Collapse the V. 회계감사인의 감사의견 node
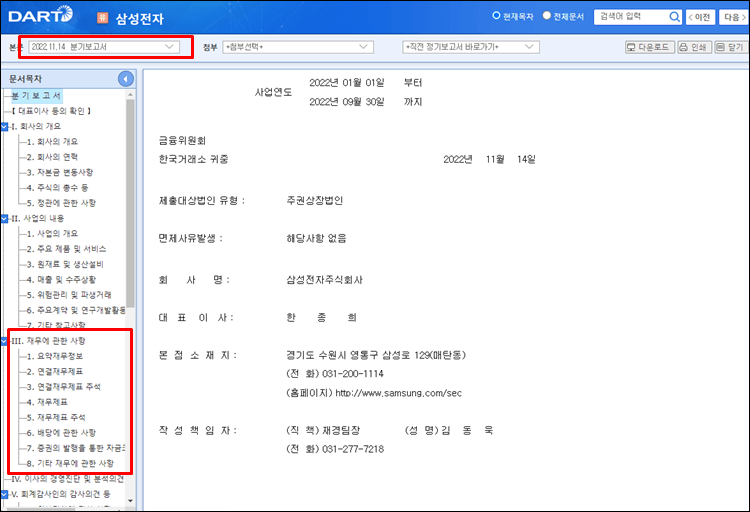The image size is (750, 512). point(4,494)
